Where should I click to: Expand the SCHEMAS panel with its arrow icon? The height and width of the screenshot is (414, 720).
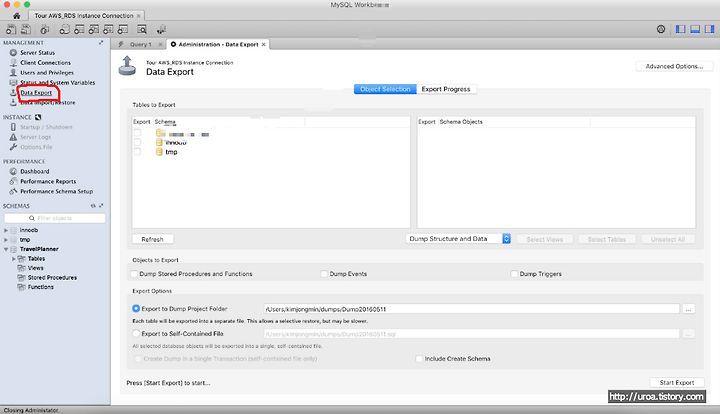(101, 206)
